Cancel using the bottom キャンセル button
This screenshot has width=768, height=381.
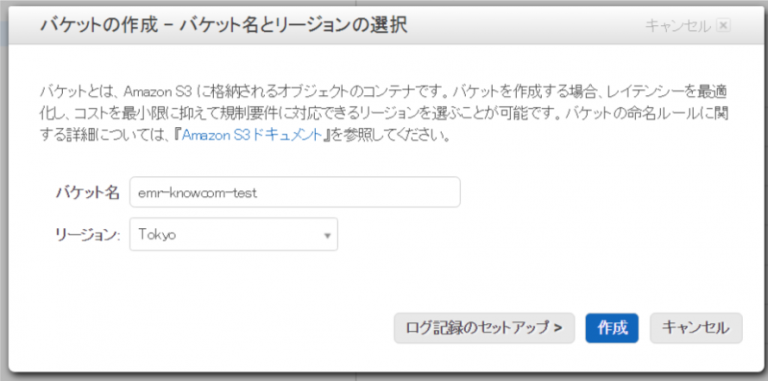(x=696, y=328)
